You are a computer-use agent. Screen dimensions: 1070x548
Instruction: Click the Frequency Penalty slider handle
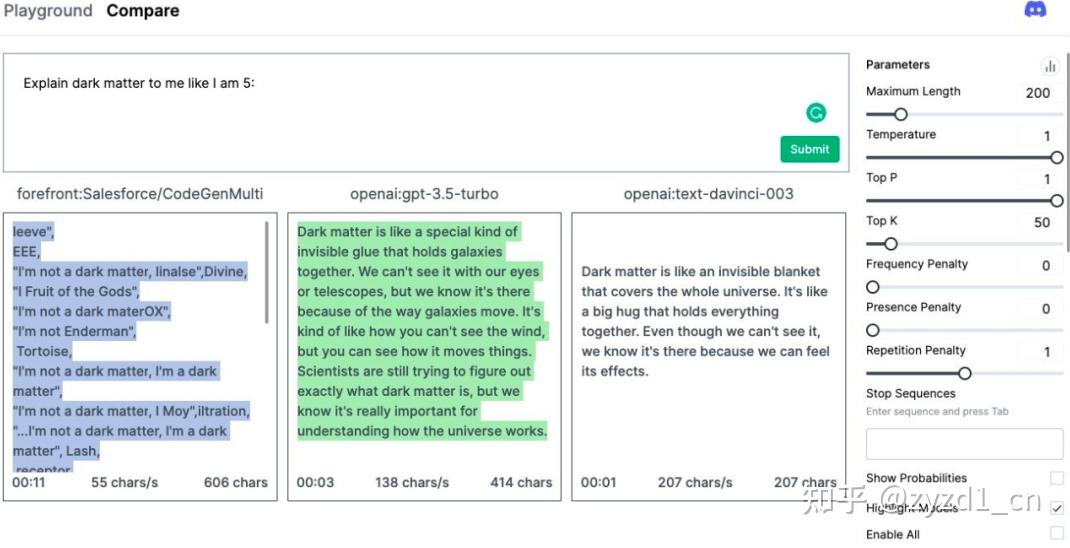click(872, 287)
